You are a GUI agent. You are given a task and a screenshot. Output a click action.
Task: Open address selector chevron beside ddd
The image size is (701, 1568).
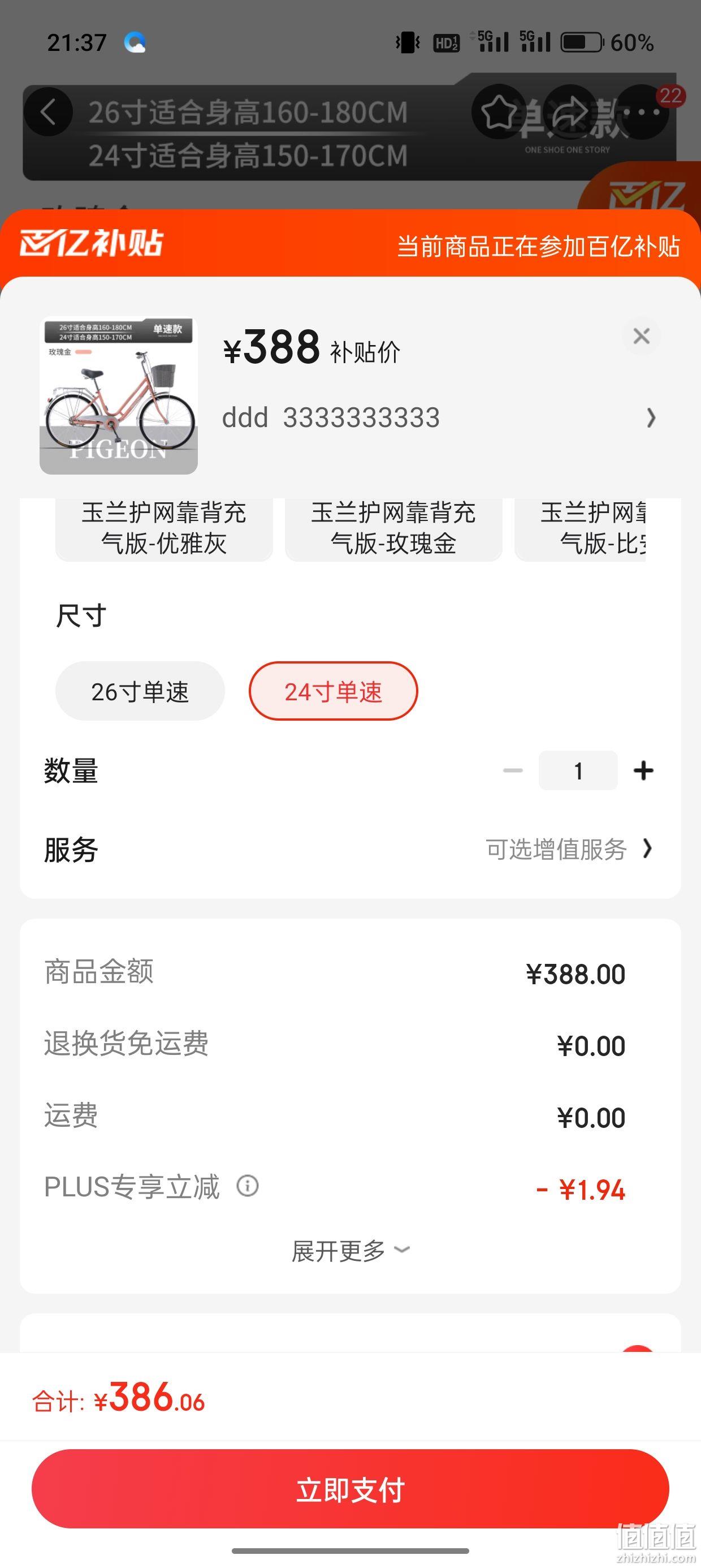[651, 417]
